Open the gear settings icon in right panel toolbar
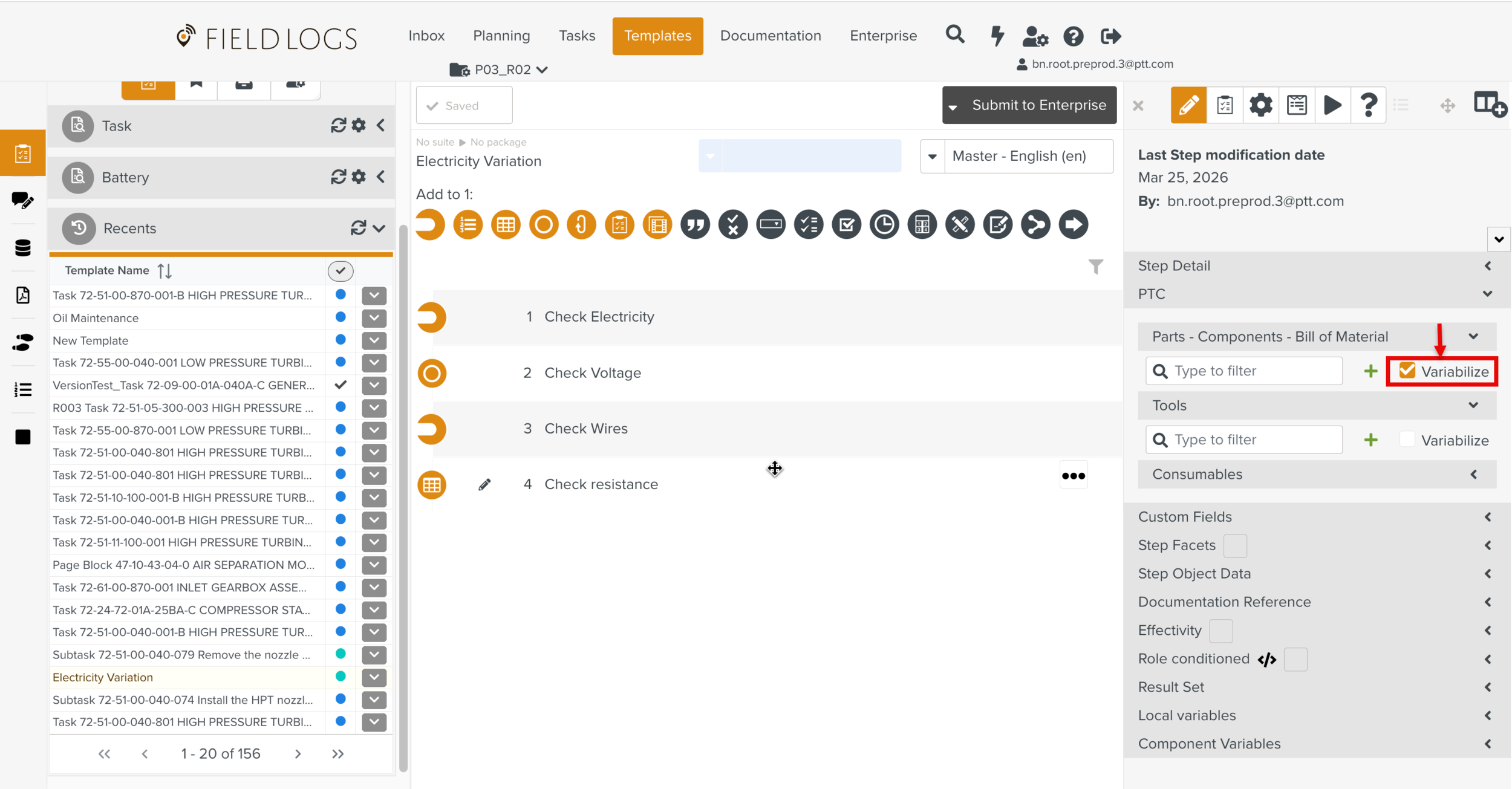 1260,105
